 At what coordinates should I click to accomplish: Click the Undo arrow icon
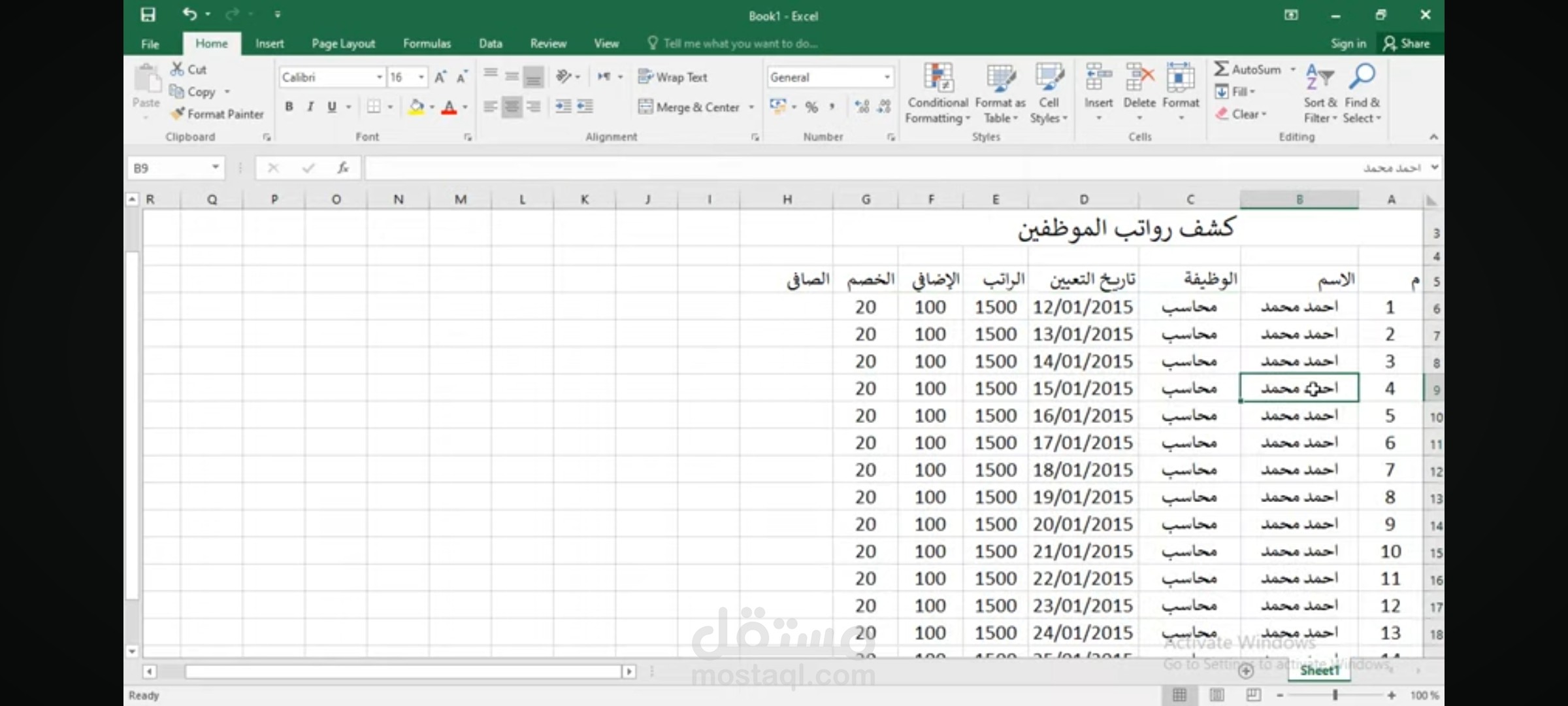click(189, 14)
